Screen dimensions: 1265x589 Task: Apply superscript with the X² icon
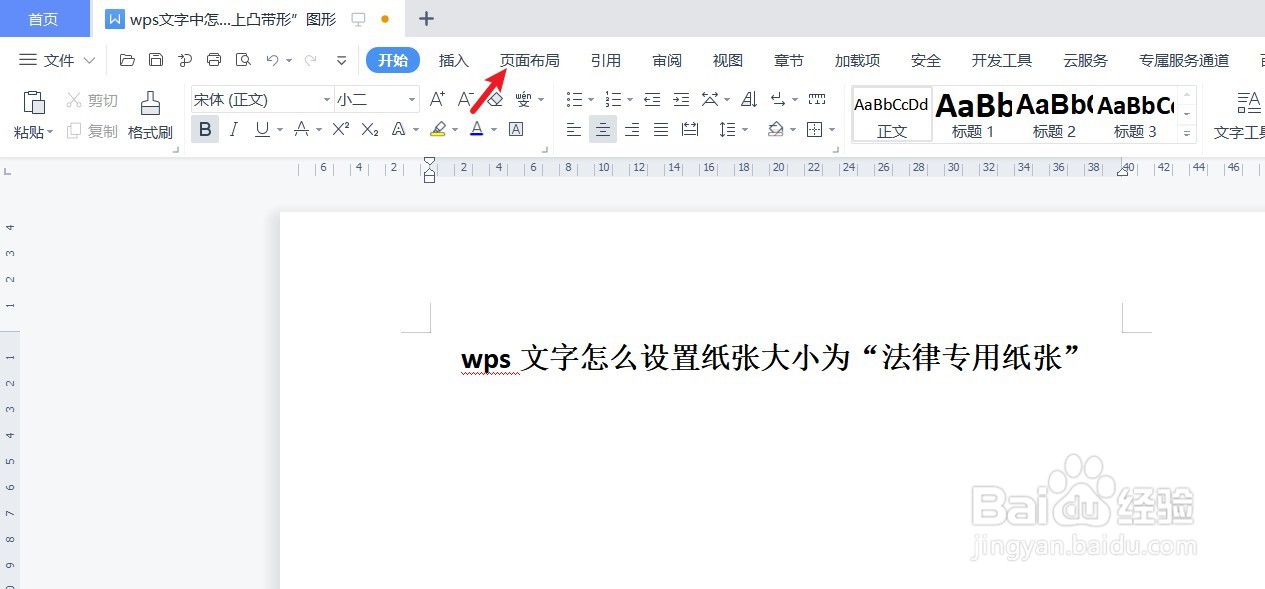tap(341, 129)
